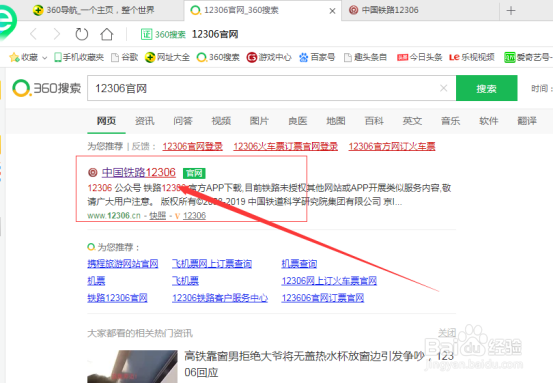
Task: Open the 爱奇艺 bookmark
Action: point(528,57)
